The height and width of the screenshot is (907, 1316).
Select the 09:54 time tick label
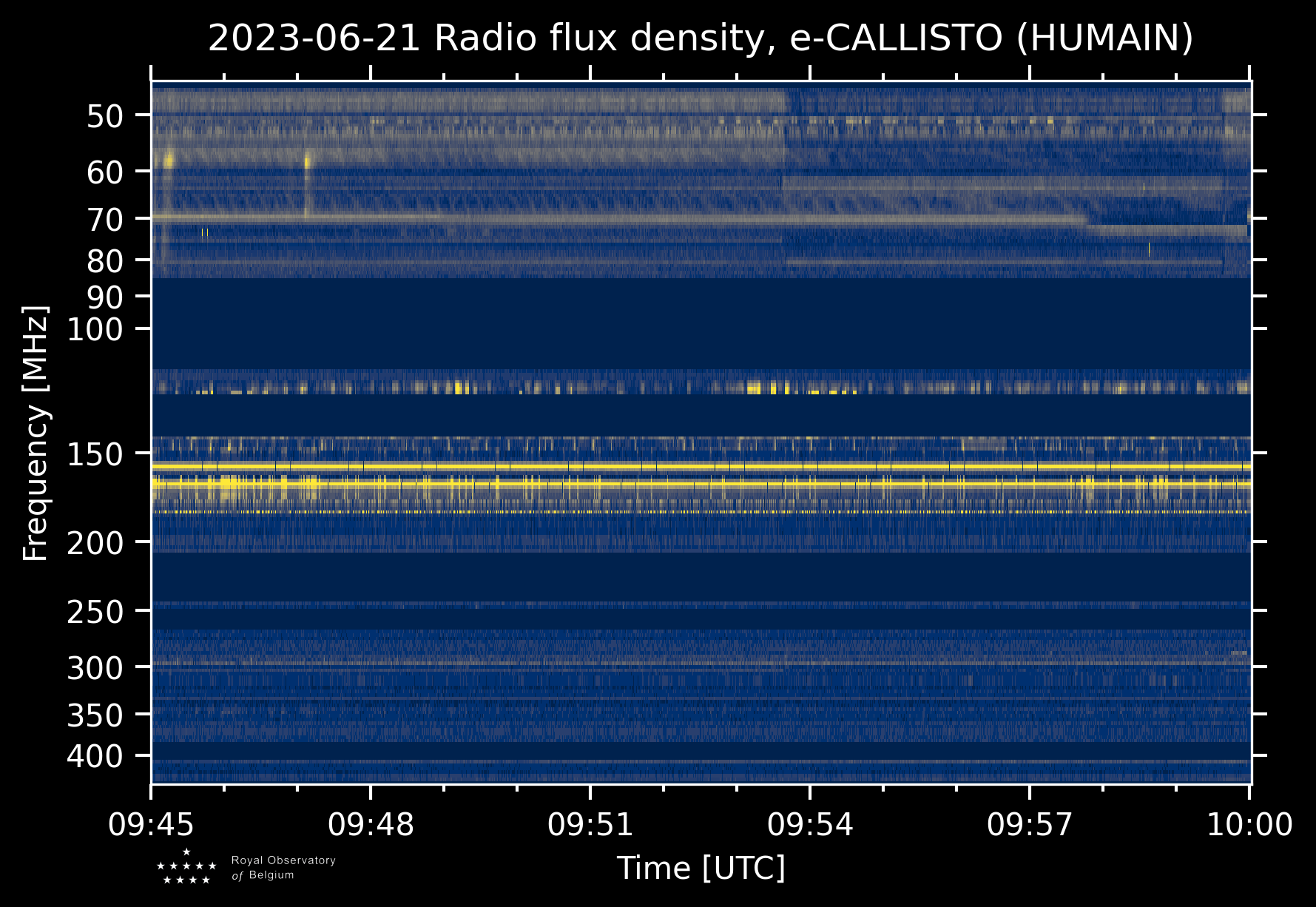click(x=810, y=825)
